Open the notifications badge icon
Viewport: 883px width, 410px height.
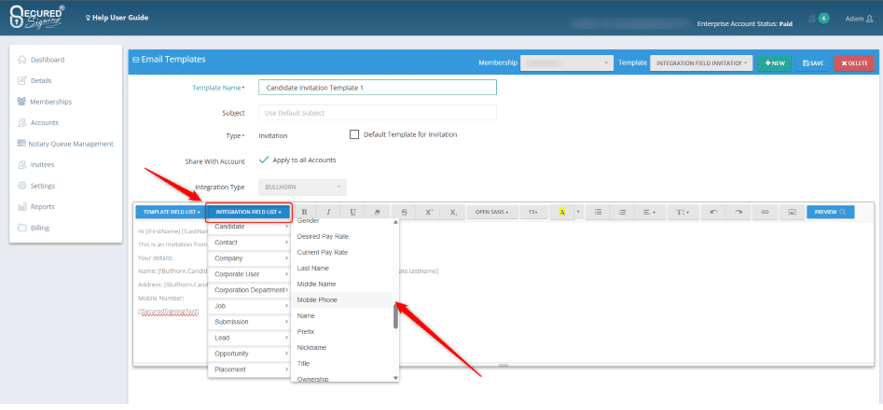[819, 19]
